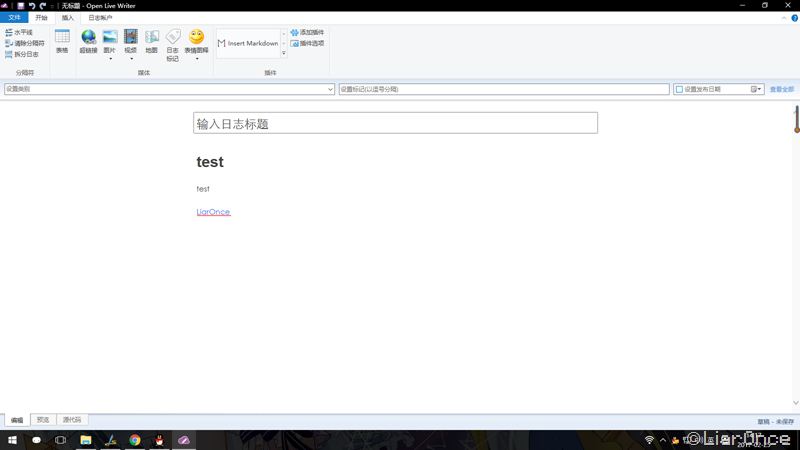Open QQ penguin icon in taskbar
Viewport: 800px width, 450px height.
tap(159, 440)
